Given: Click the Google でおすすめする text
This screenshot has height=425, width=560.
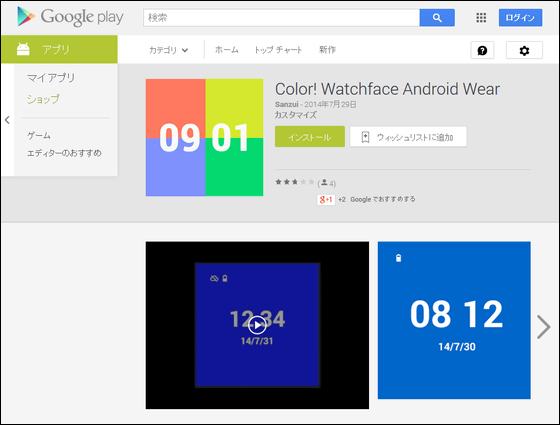Looking at the screenshot, I should coord(382,199).
